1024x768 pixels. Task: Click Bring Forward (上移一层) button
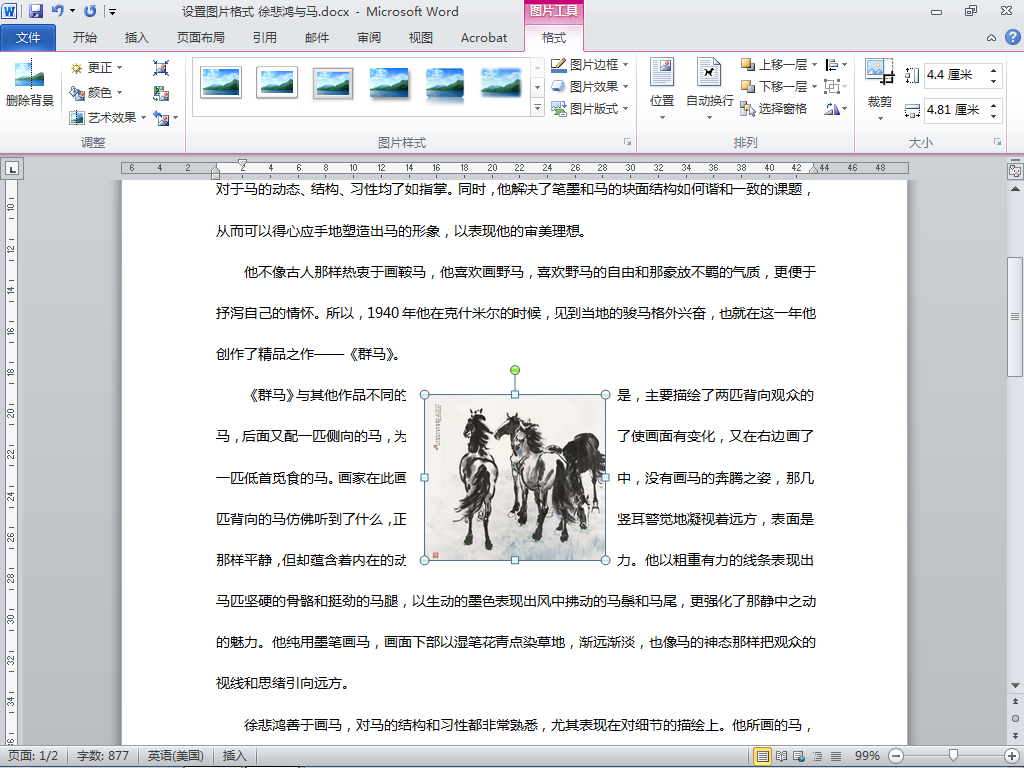pyautogui.click(x=775, y=65)
